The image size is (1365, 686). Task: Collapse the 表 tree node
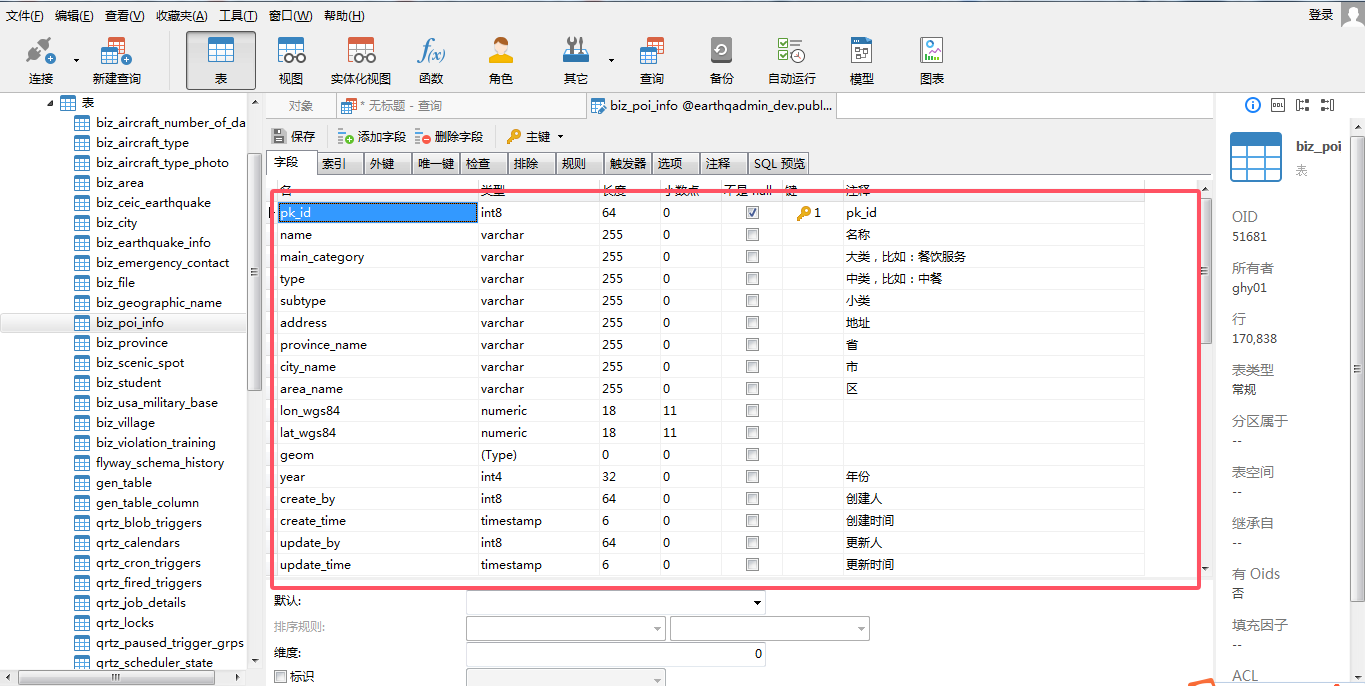[51, 103]
